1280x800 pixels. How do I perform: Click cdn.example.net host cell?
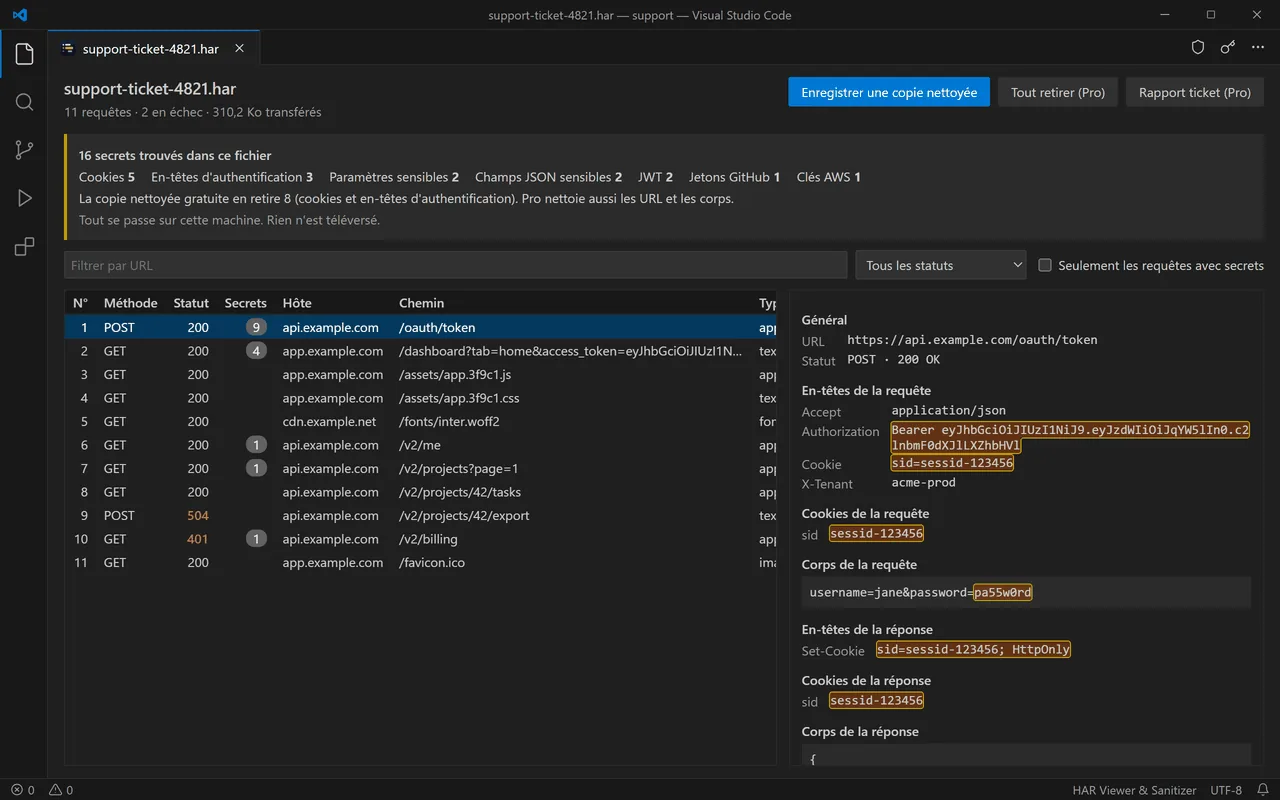coord(329,421)
